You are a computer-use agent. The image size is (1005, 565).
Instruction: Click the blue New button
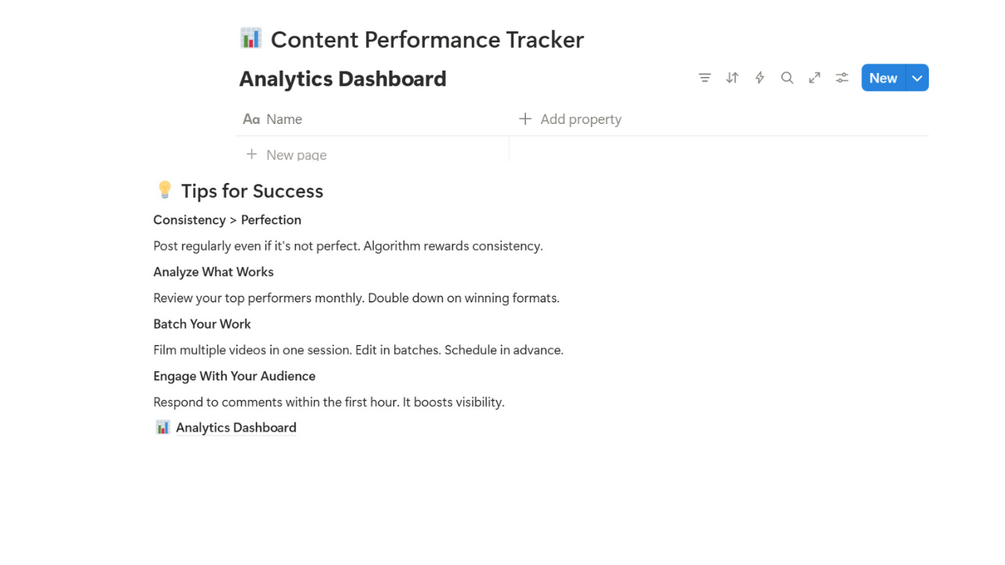[883, 78]
